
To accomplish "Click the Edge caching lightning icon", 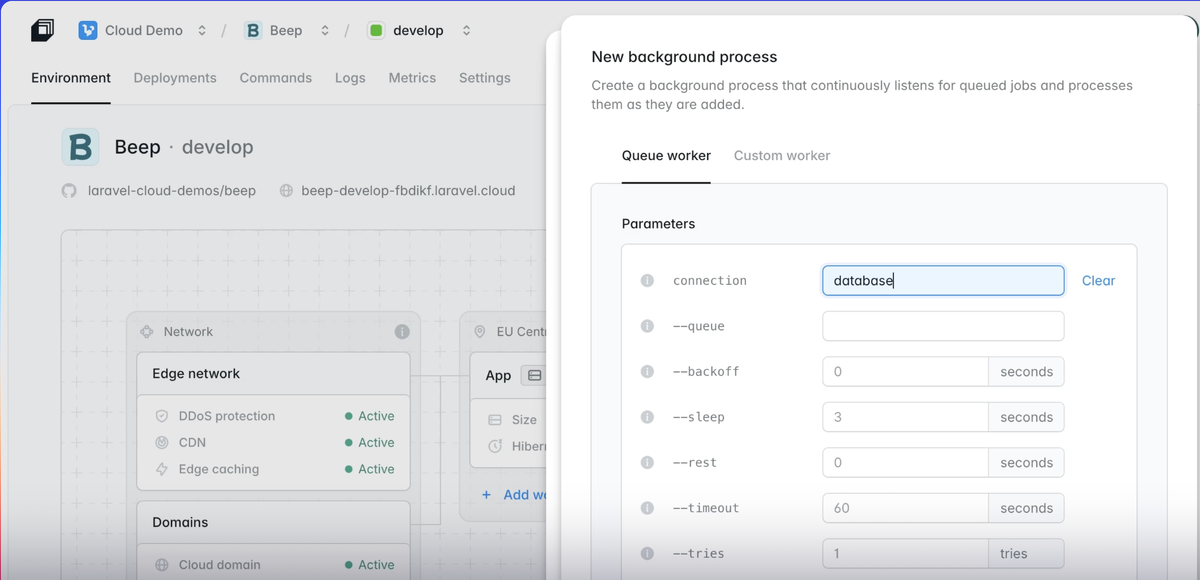I will tap(161, 469).
